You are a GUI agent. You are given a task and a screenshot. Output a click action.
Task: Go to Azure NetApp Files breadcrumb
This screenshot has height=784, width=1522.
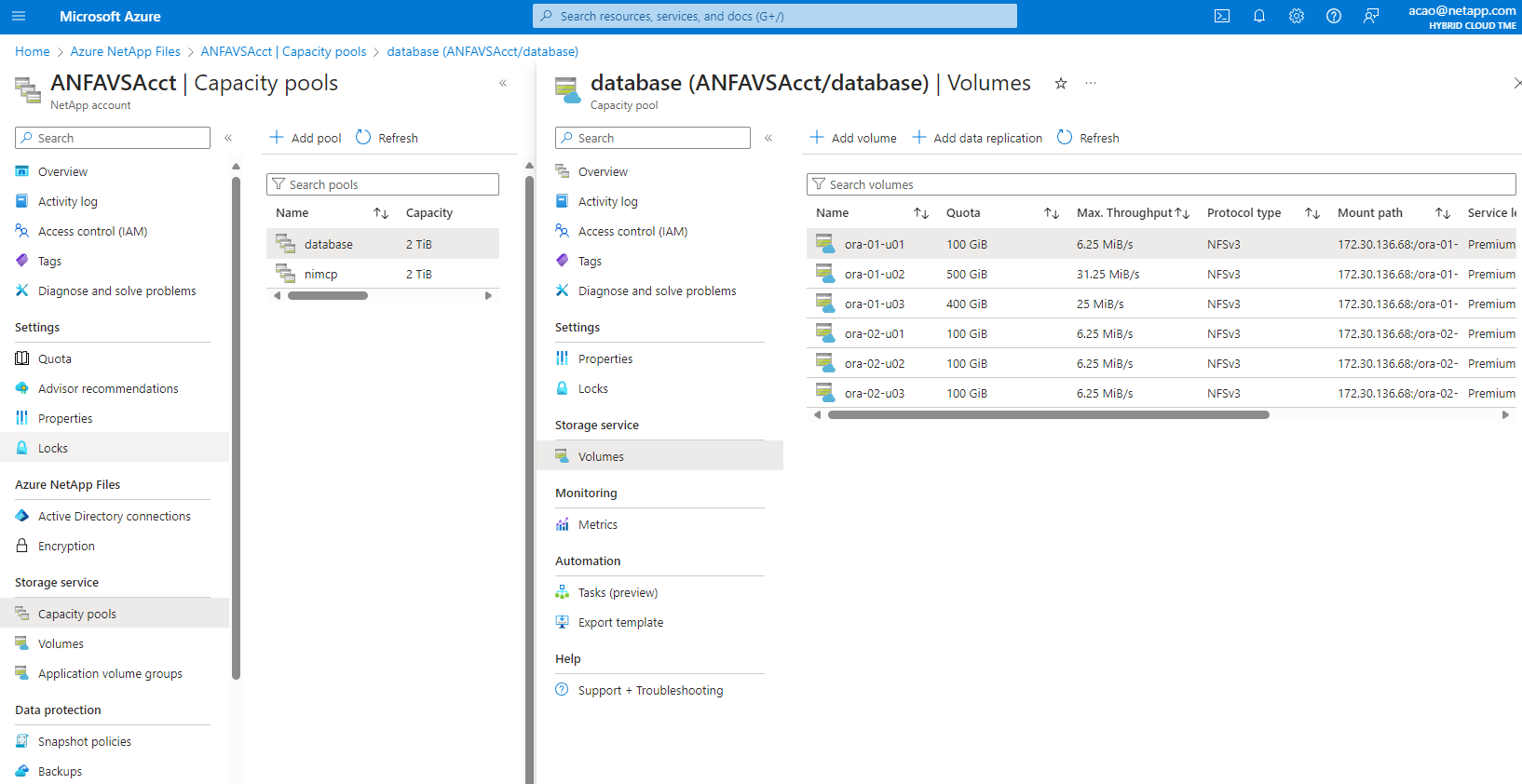(126, 51)
